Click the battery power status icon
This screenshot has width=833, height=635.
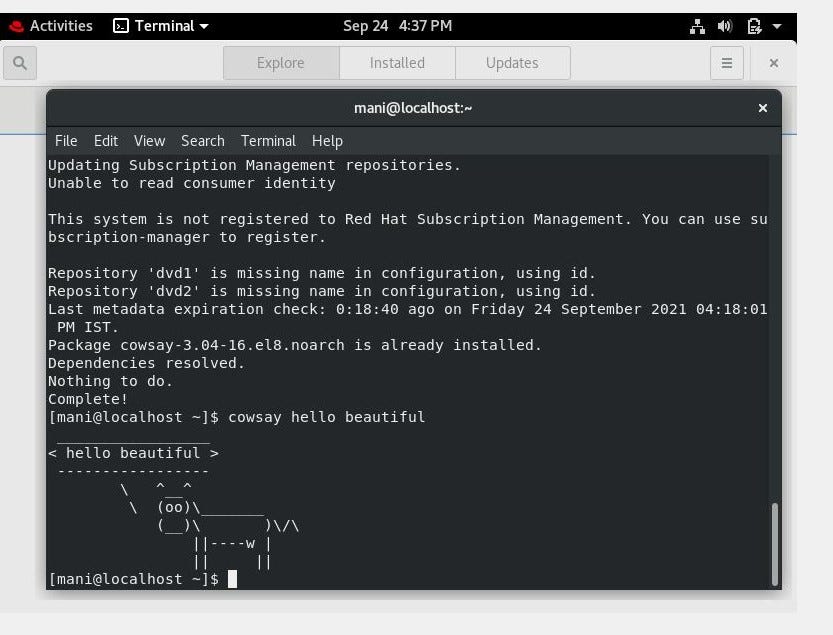(x=754, y=26)
